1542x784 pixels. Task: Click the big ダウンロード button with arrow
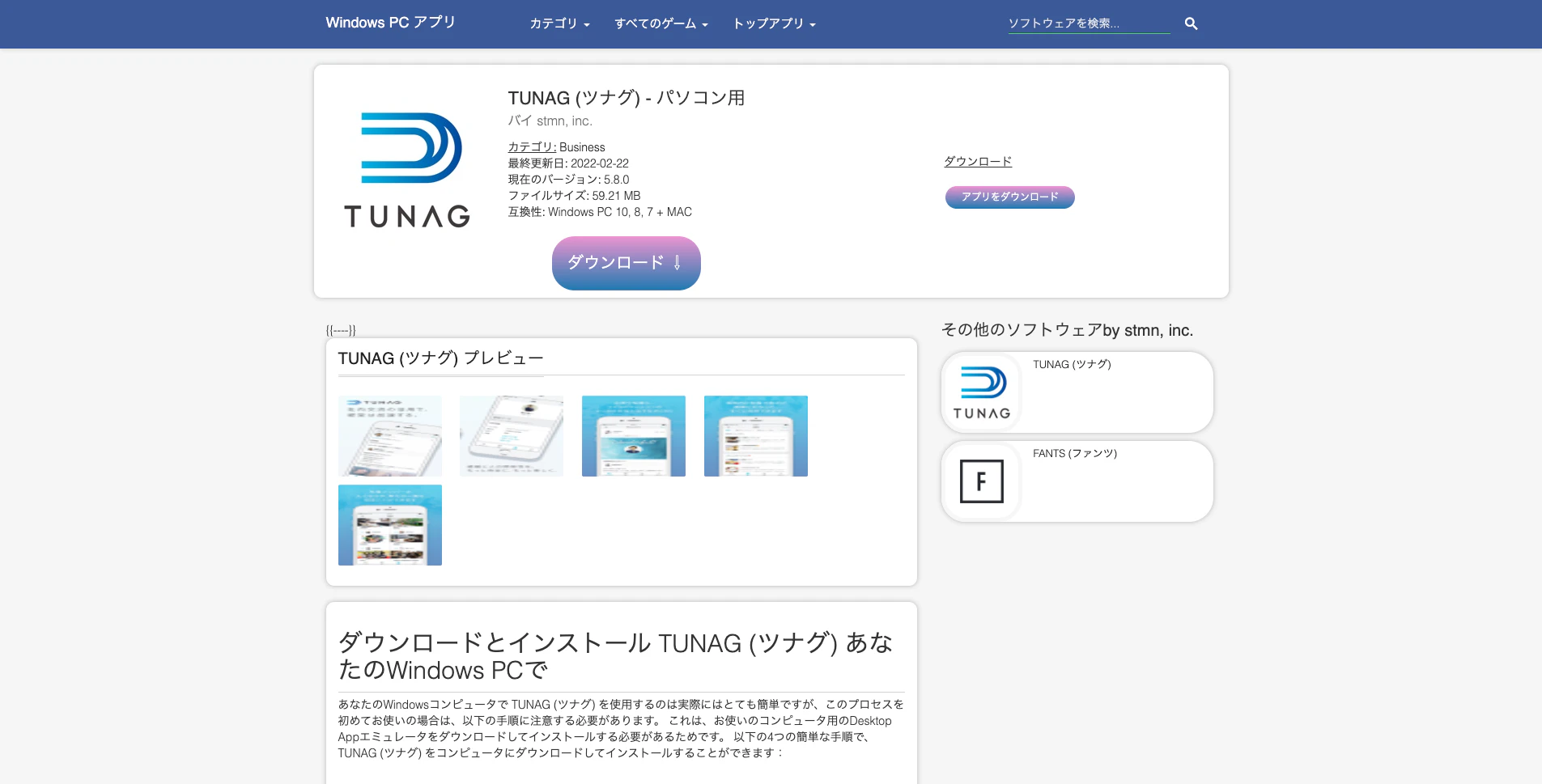tap(627, 263)
